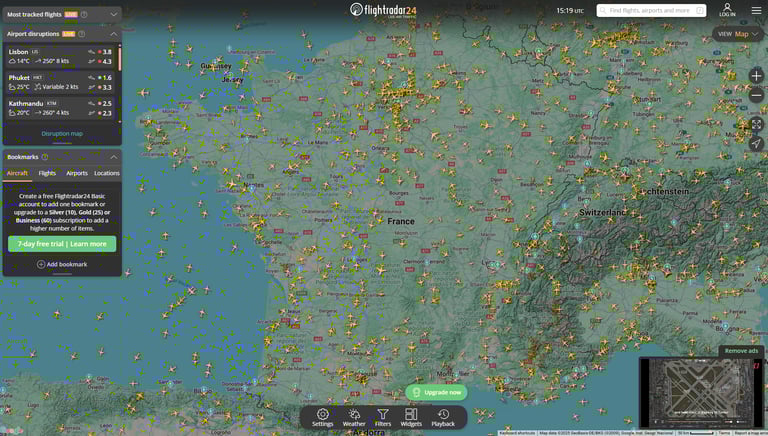Zoom in on the map
The height and width of the screenshot is (436, 768).
(x=756, y=76)
